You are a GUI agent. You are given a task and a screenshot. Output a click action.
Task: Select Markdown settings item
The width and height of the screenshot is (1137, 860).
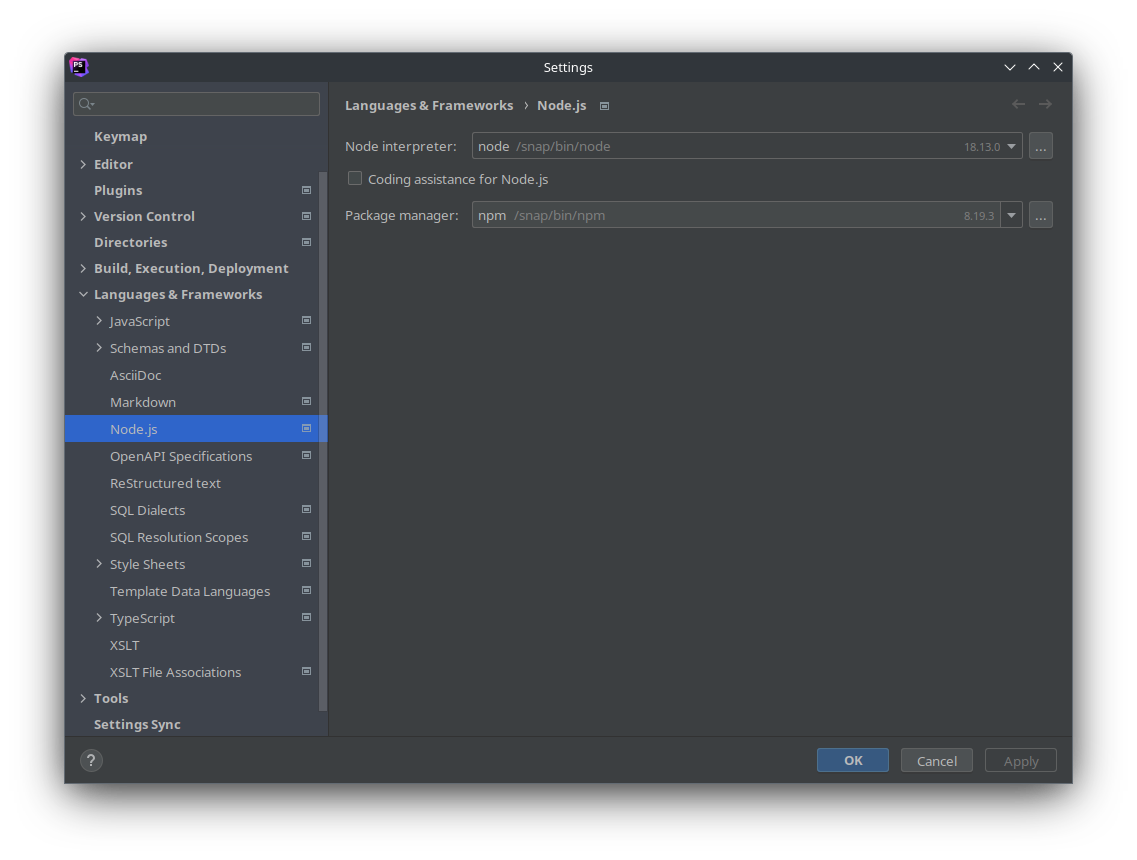[x=143, y=402]
